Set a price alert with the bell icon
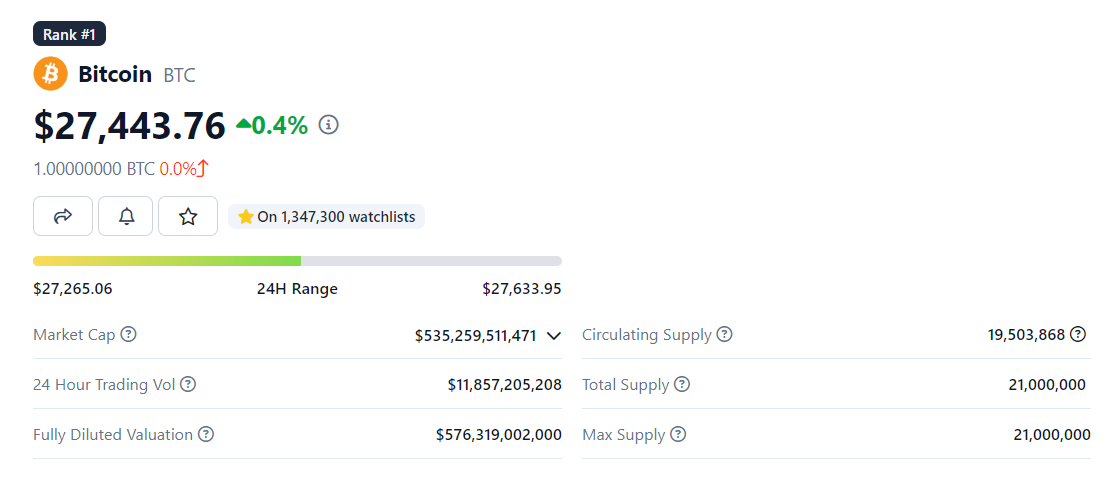Viewport: 1109px width, 488px height. pos(126,216)
